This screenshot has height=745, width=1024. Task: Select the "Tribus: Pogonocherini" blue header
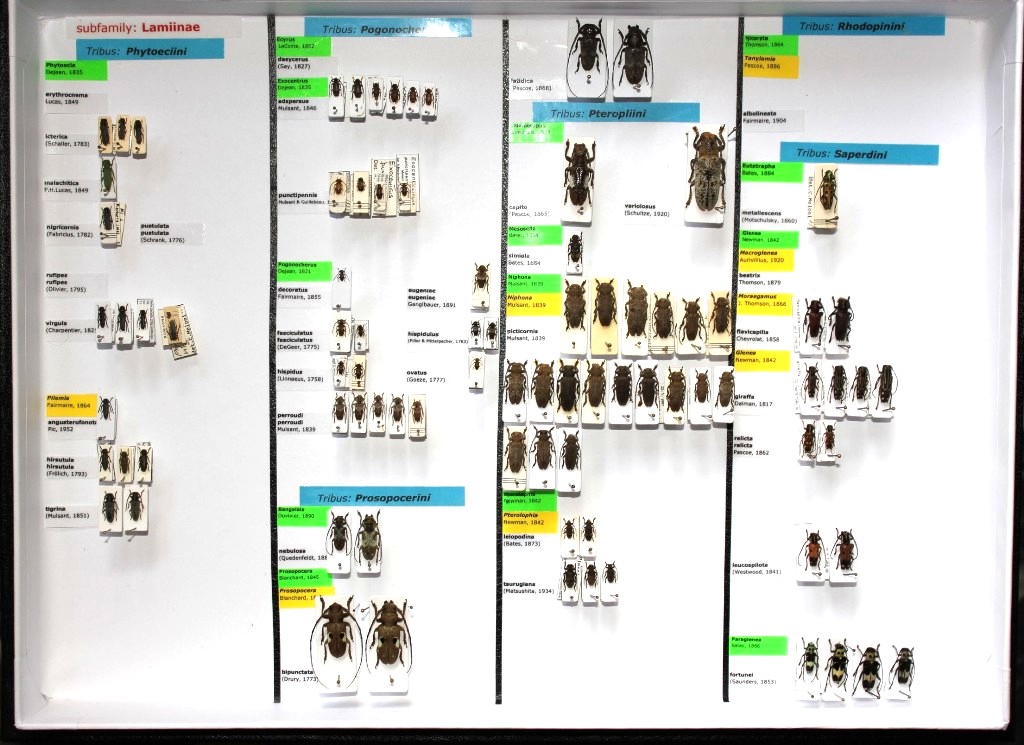point(387,28)
